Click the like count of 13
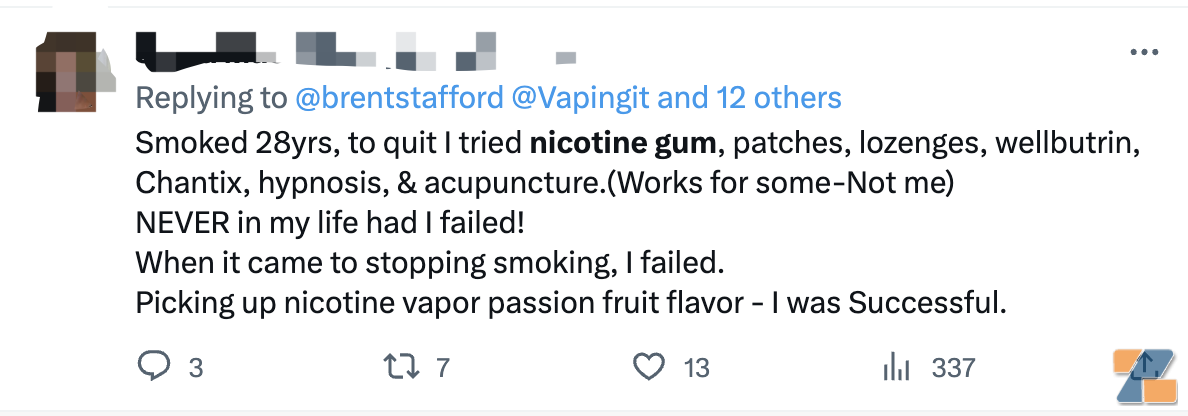The width and height of the screenshot is (1188, 416). coord(696,368)
